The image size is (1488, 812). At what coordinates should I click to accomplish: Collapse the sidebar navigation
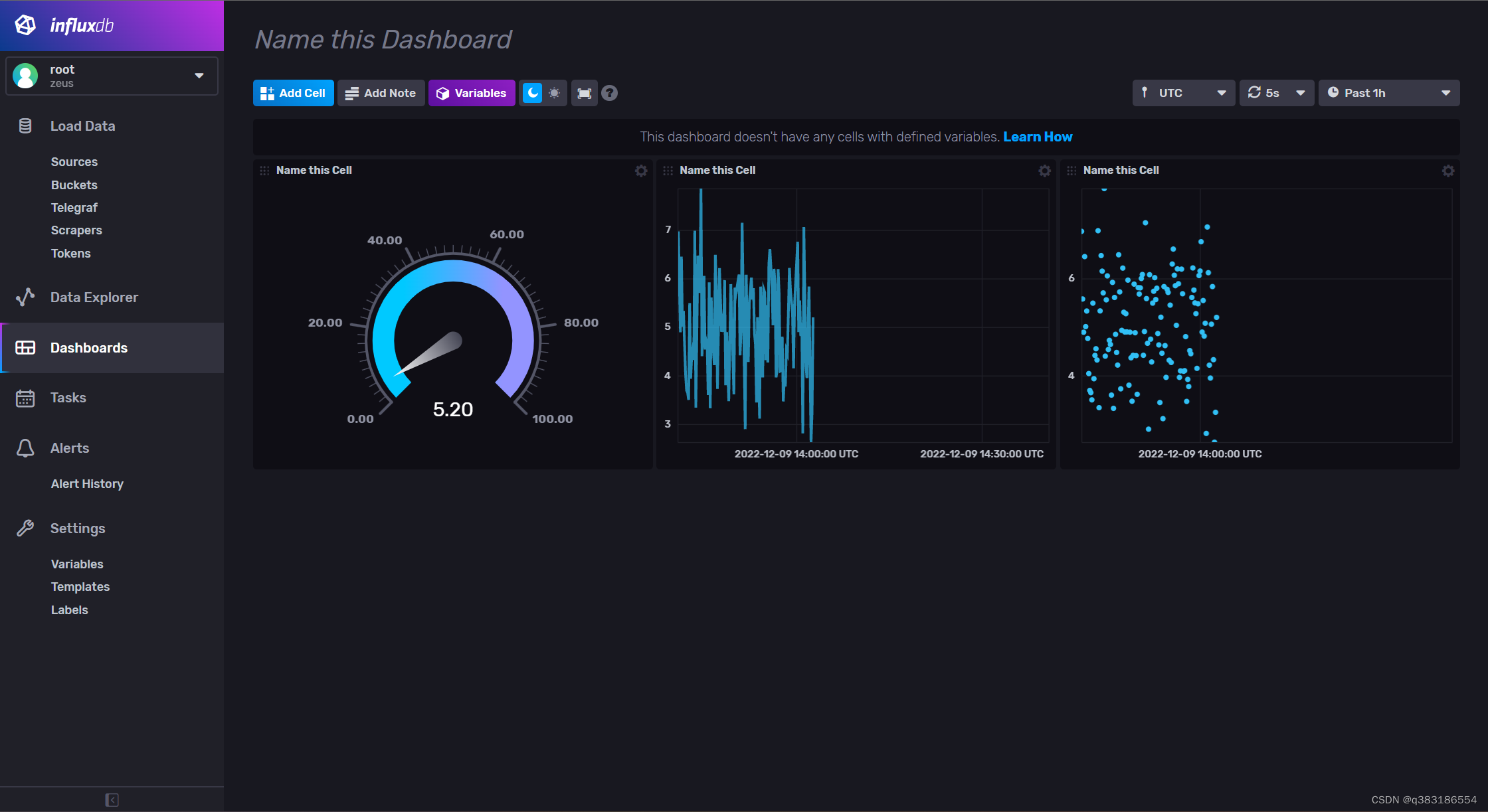(x=112, y=800)
